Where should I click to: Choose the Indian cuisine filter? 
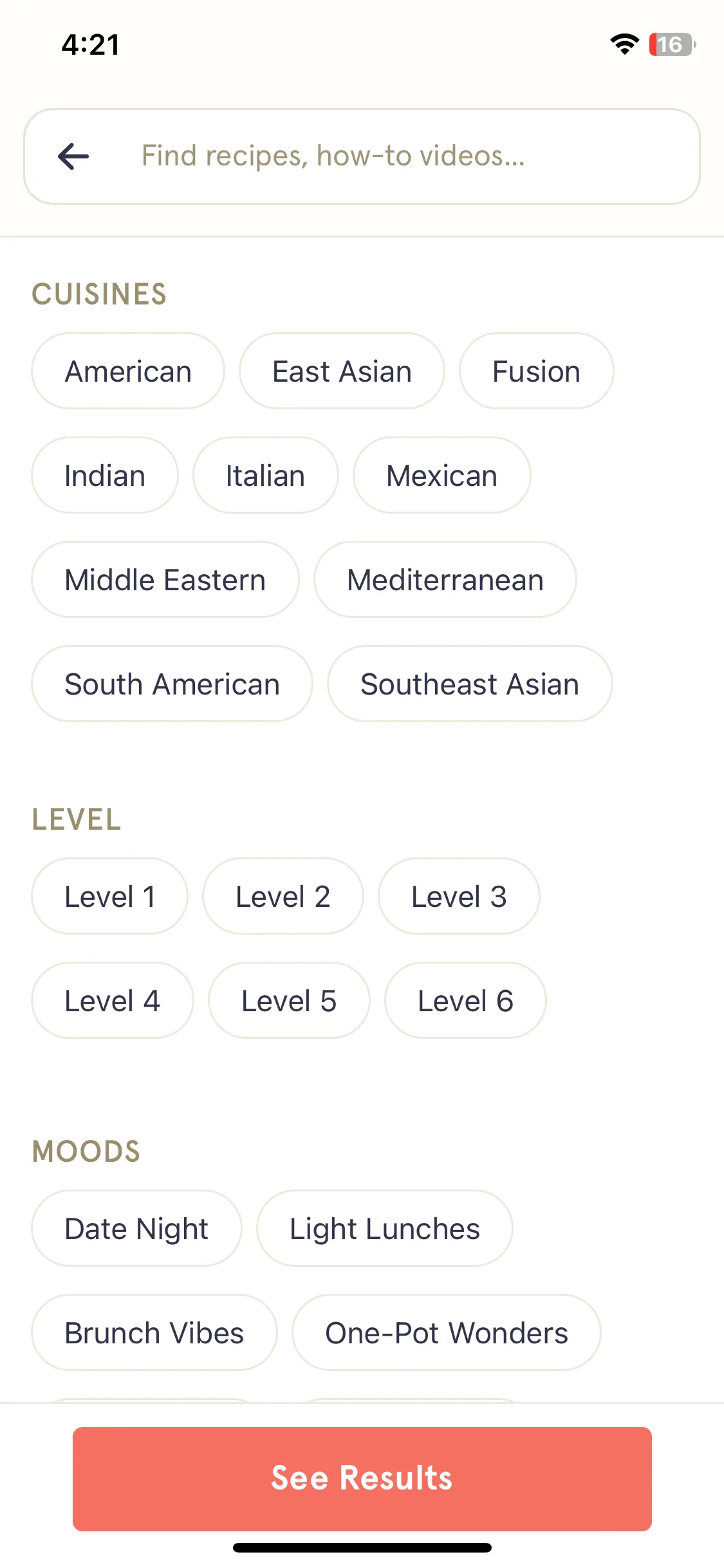105,476
